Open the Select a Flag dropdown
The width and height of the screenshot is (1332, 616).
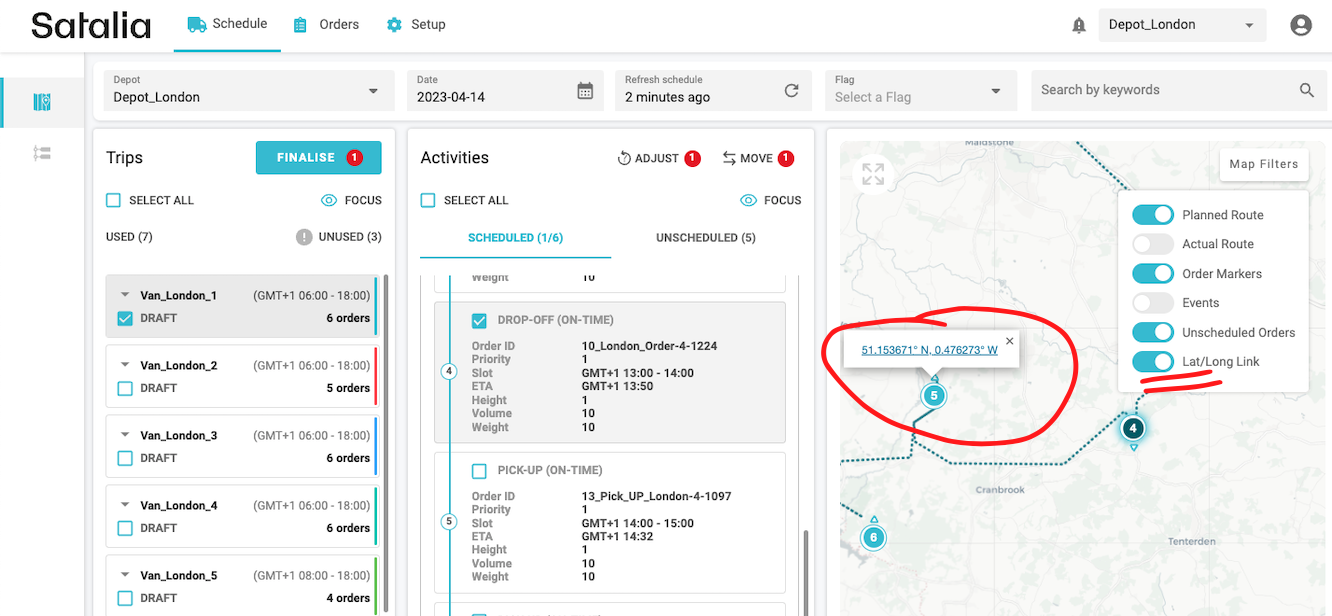918,91
